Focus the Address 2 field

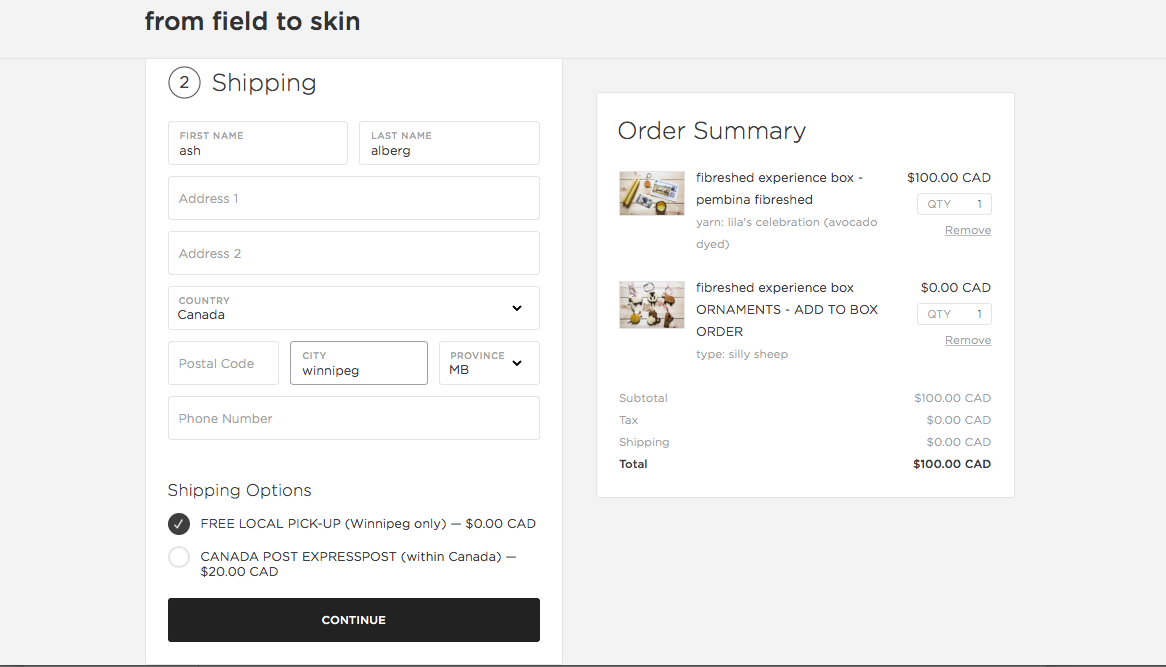354,253
